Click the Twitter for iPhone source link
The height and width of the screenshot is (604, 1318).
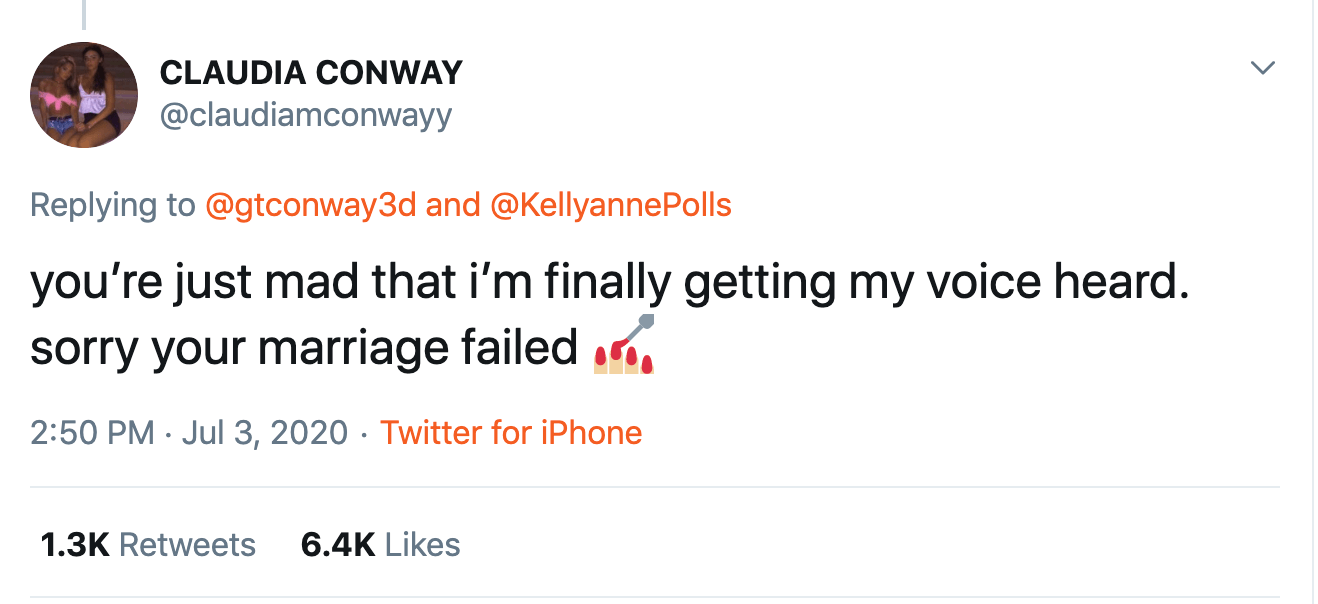[511, 433]
